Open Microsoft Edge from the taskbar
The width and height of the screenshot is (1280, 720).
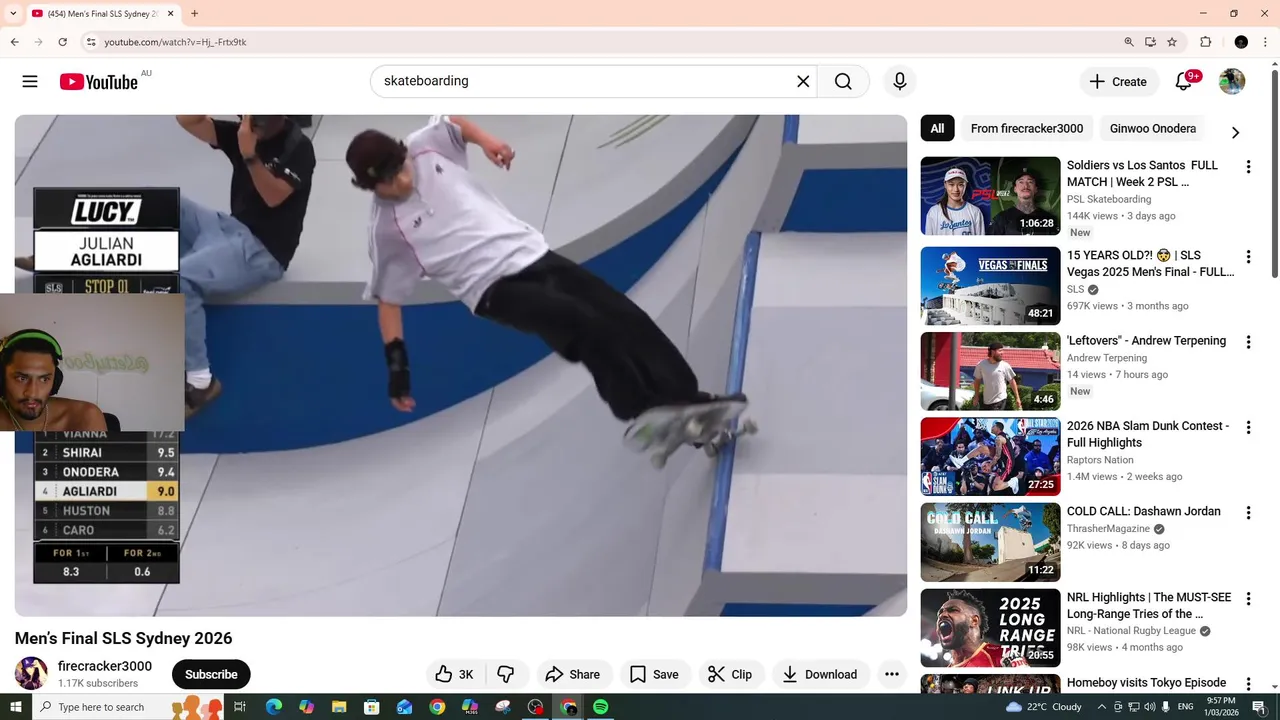(x=274, y=707)
